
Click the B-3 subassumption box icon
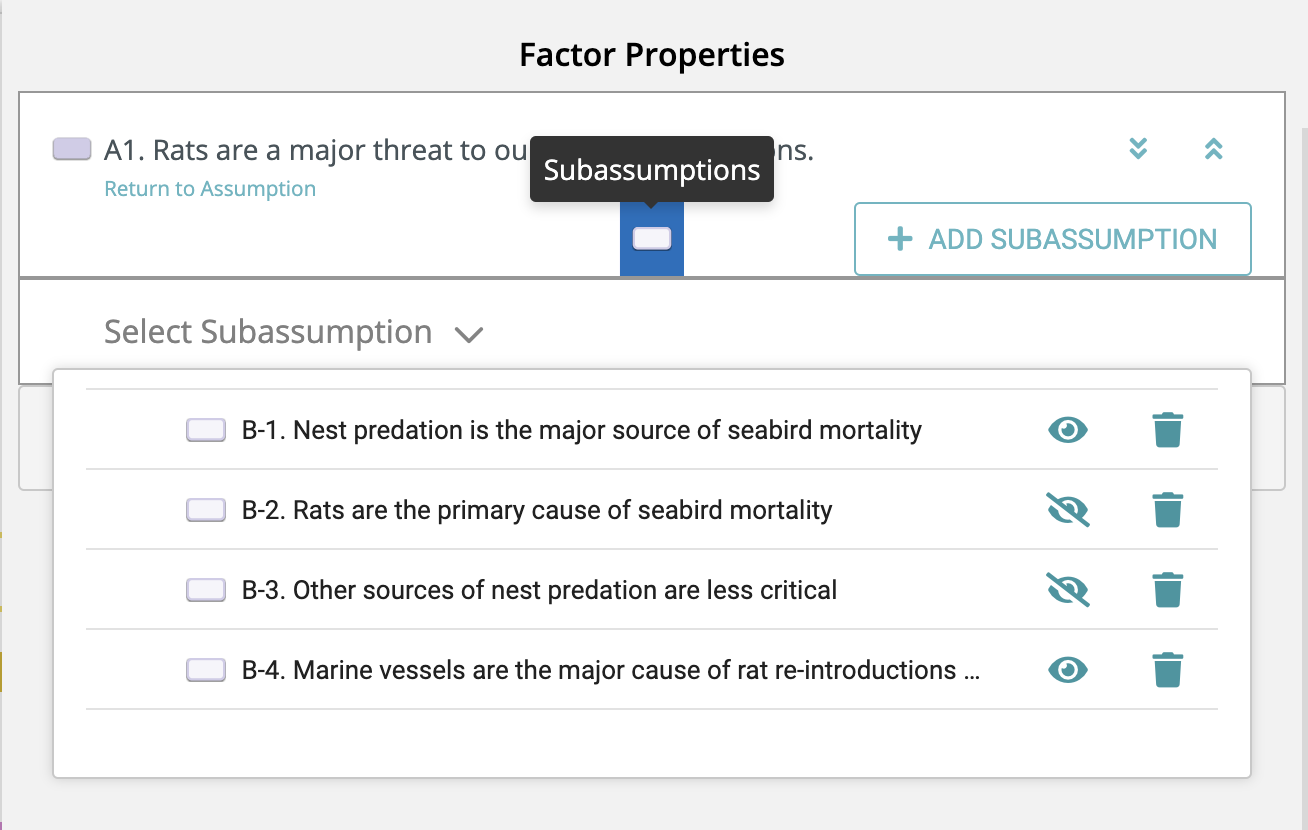[206, 590]
